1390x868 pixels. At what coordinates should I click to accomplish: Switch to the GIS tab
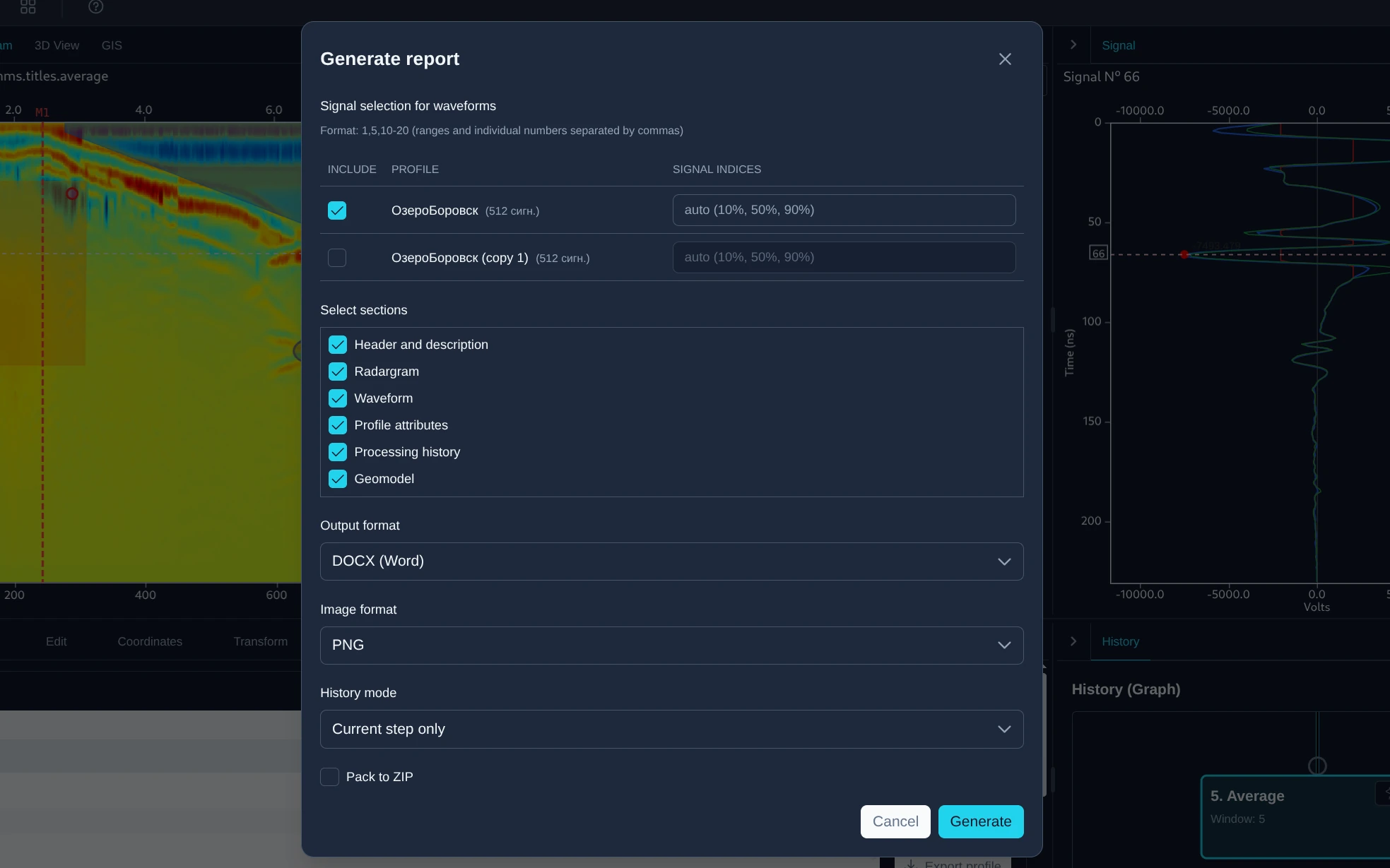coord(111,44)
